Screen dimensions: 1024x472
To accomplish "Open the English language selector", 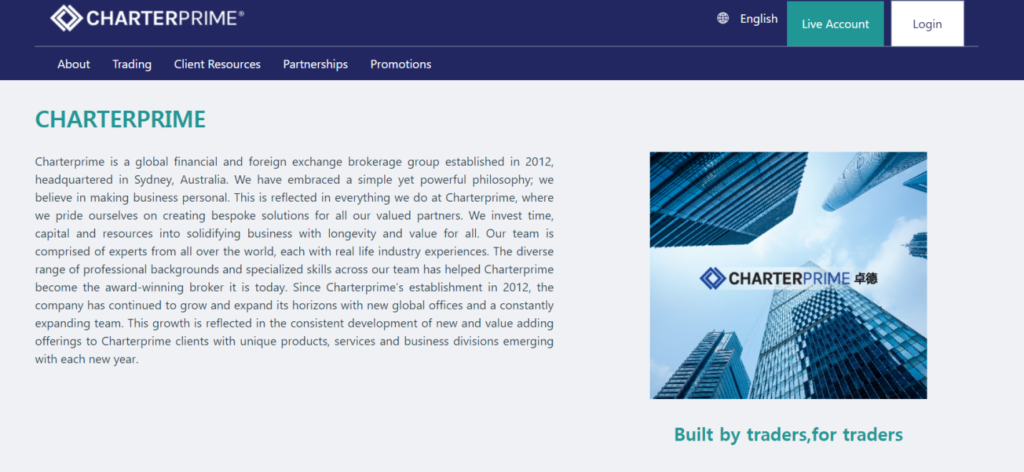I will point(758,19).
